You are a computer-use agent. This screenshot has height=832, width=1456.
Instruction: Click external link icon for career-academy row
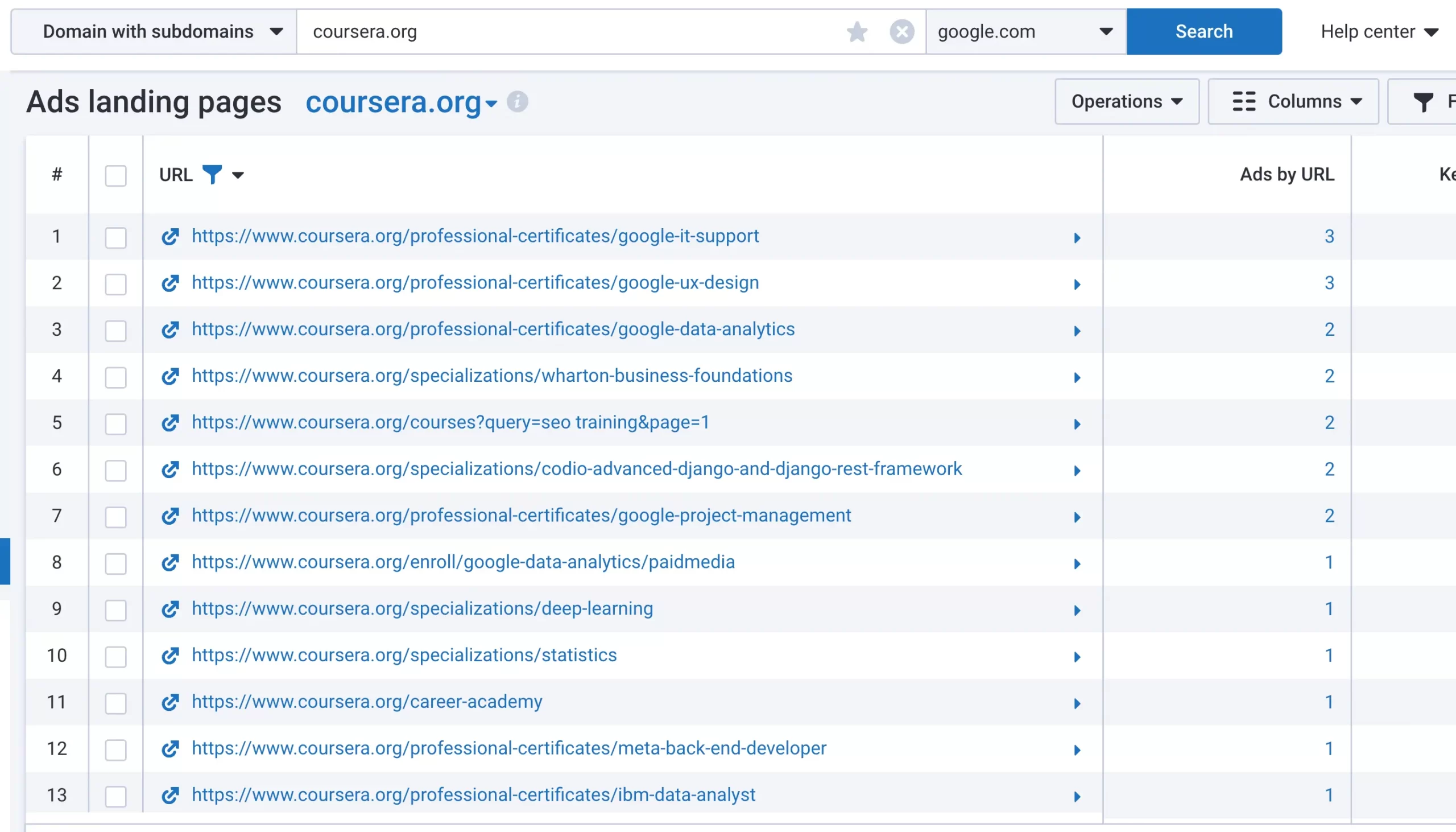click(170, 702)
